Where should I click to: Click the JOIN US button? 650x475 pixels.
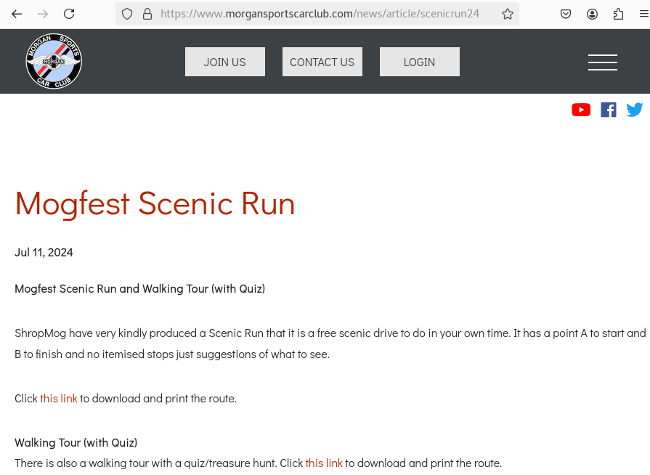[225, 61]
